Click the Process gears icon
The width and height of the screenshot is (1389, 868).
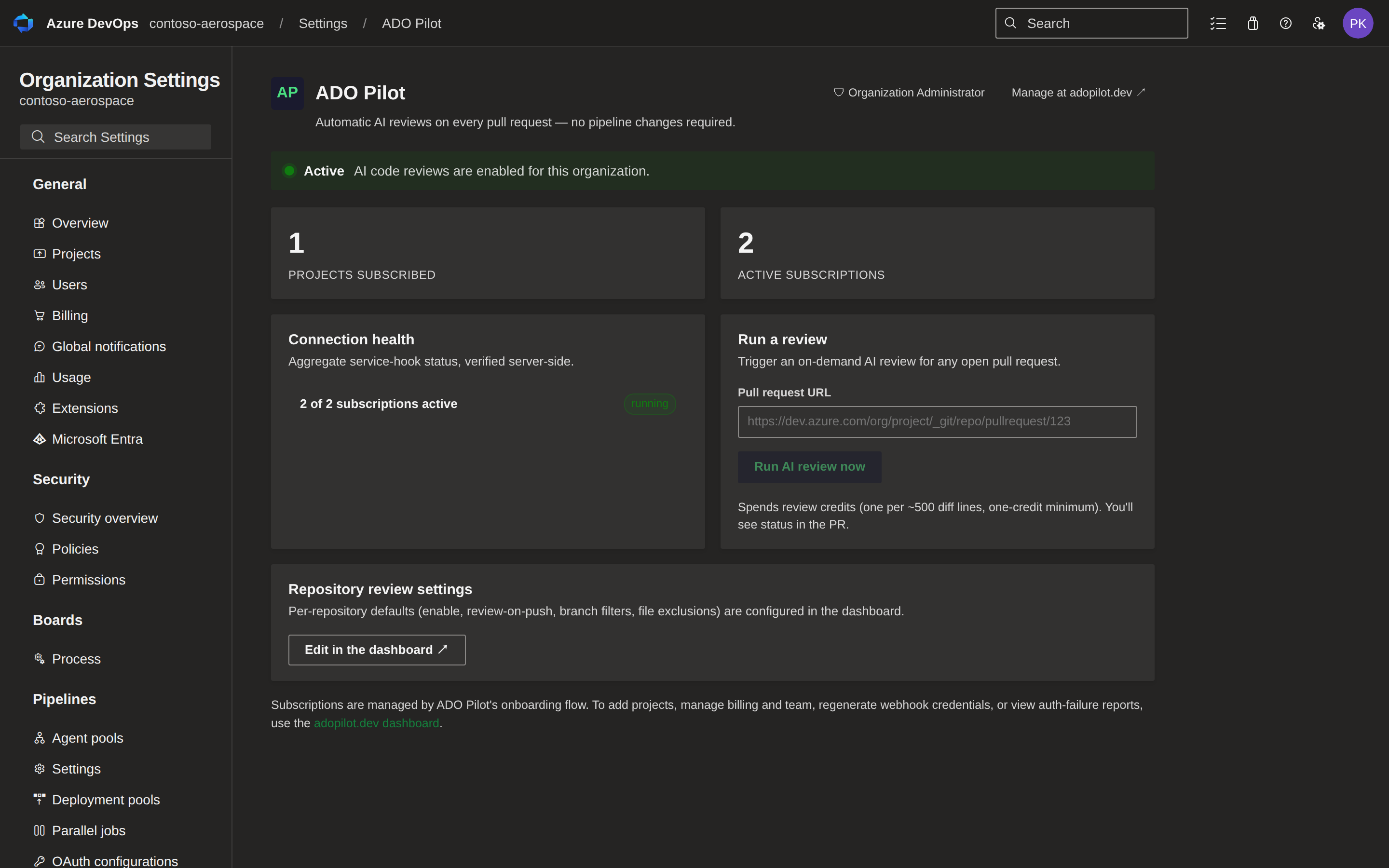(39, 658)
